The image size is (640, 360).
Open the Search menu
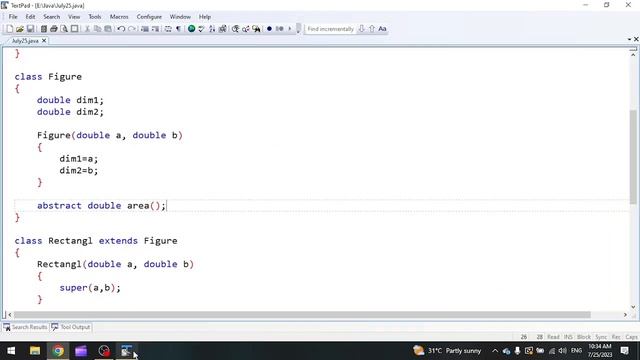pyautogui.click(x=51, y=17)
